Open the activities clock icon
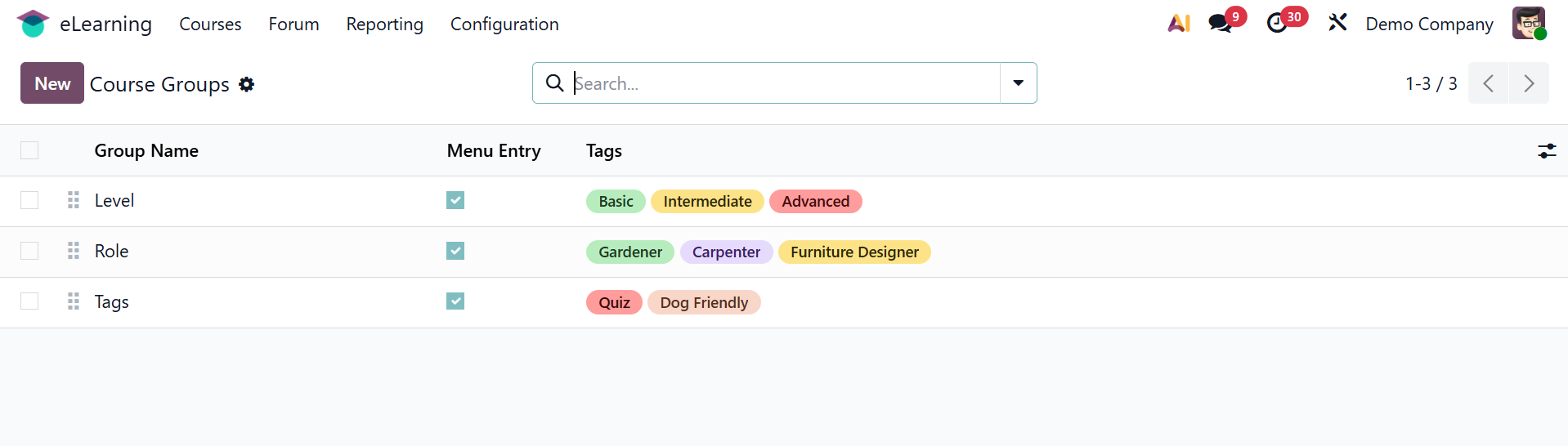The height and width of the screenshot is (446, 1568). [1277, 24]
